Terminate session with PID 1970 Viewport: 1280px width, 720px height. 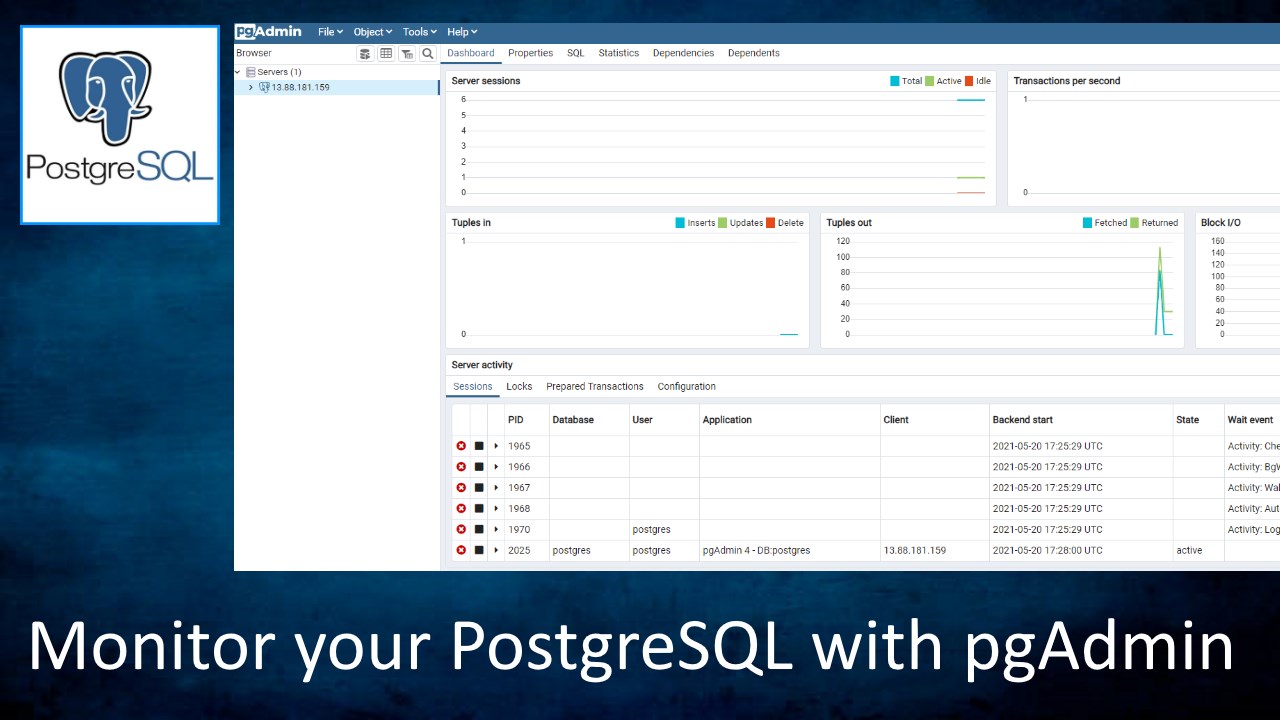click(461, 530)
